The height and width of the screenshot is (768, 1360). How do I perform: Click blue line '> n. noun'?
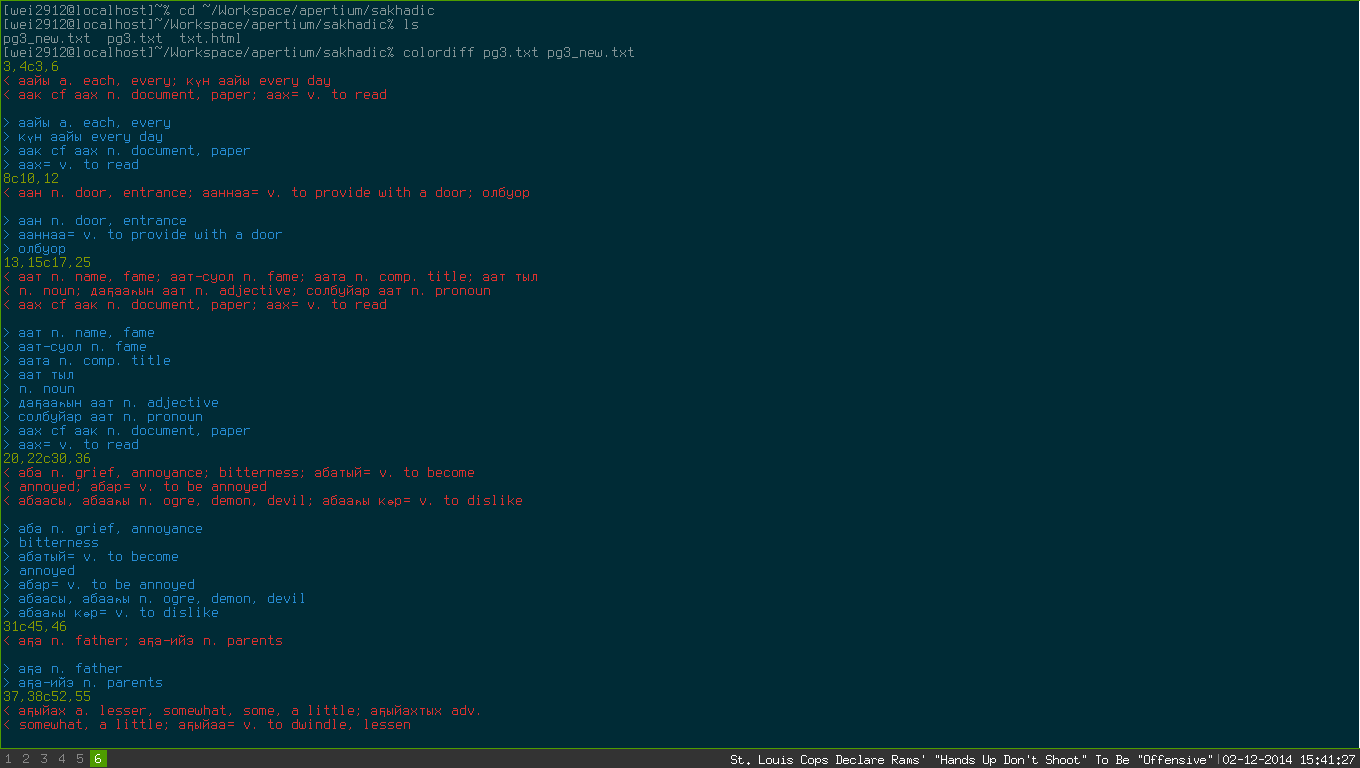[39, 389]
